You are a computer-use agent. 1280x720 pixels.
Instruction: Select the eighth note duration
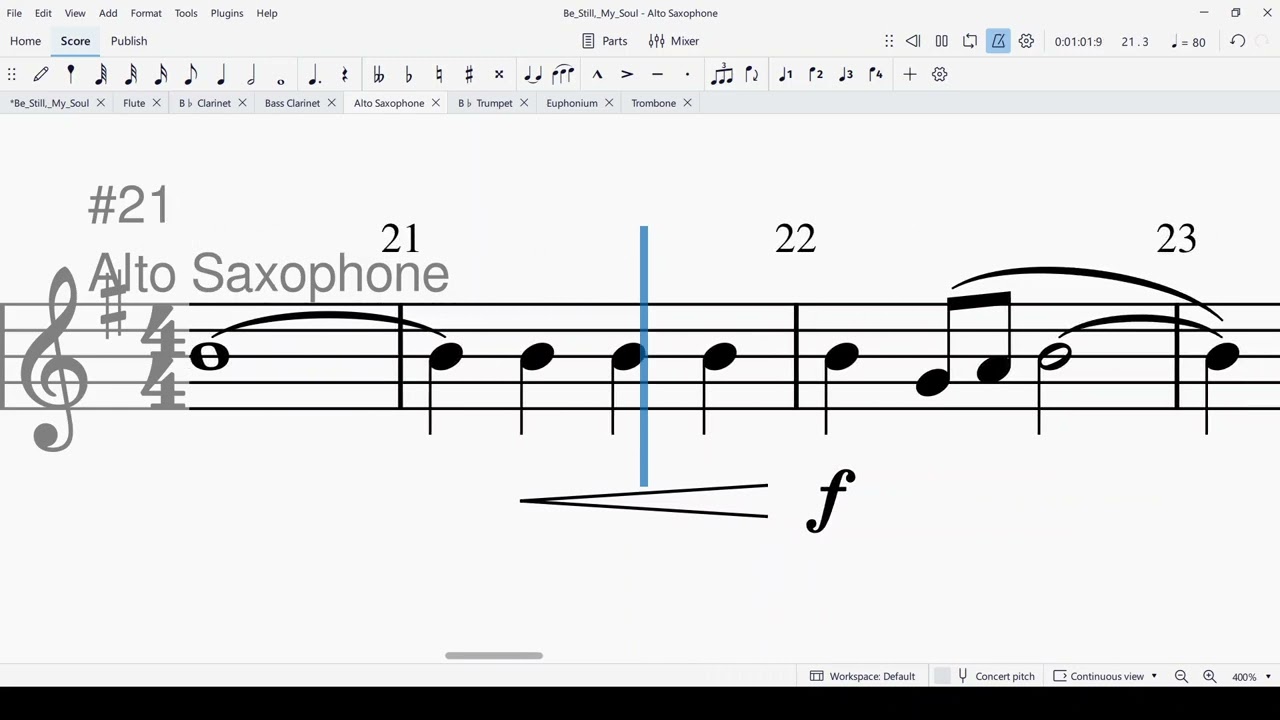[x=191, y=74]
